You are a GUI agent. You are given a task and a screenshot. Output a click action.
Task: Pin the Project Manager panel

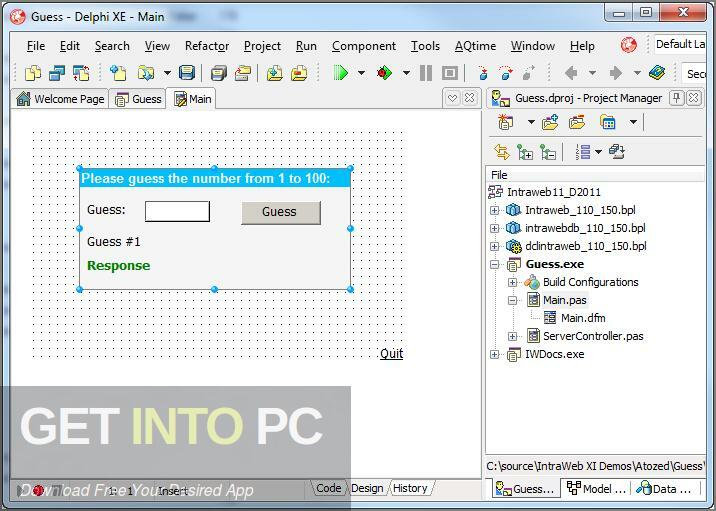coord(676,98)
